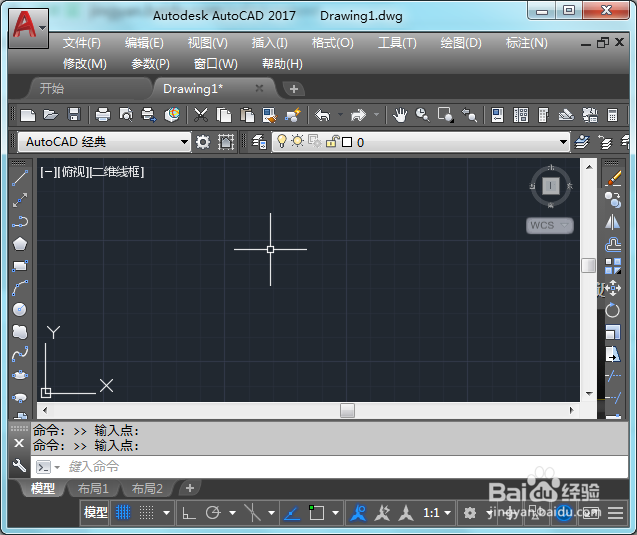Open the application menu A button

click(28, 28)
